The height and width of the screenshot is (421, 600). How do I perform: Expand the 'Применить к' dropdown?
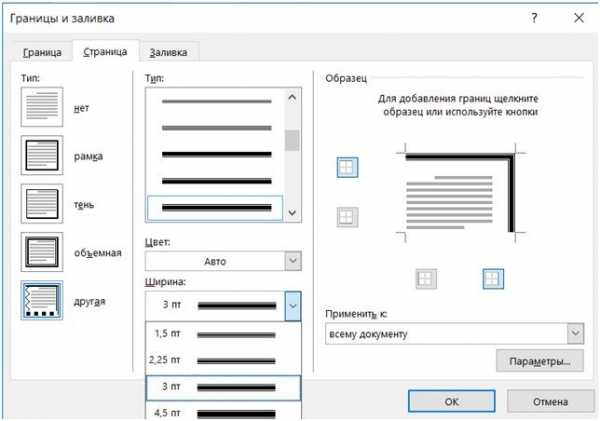pyautogui.click(x=574, y=333)
